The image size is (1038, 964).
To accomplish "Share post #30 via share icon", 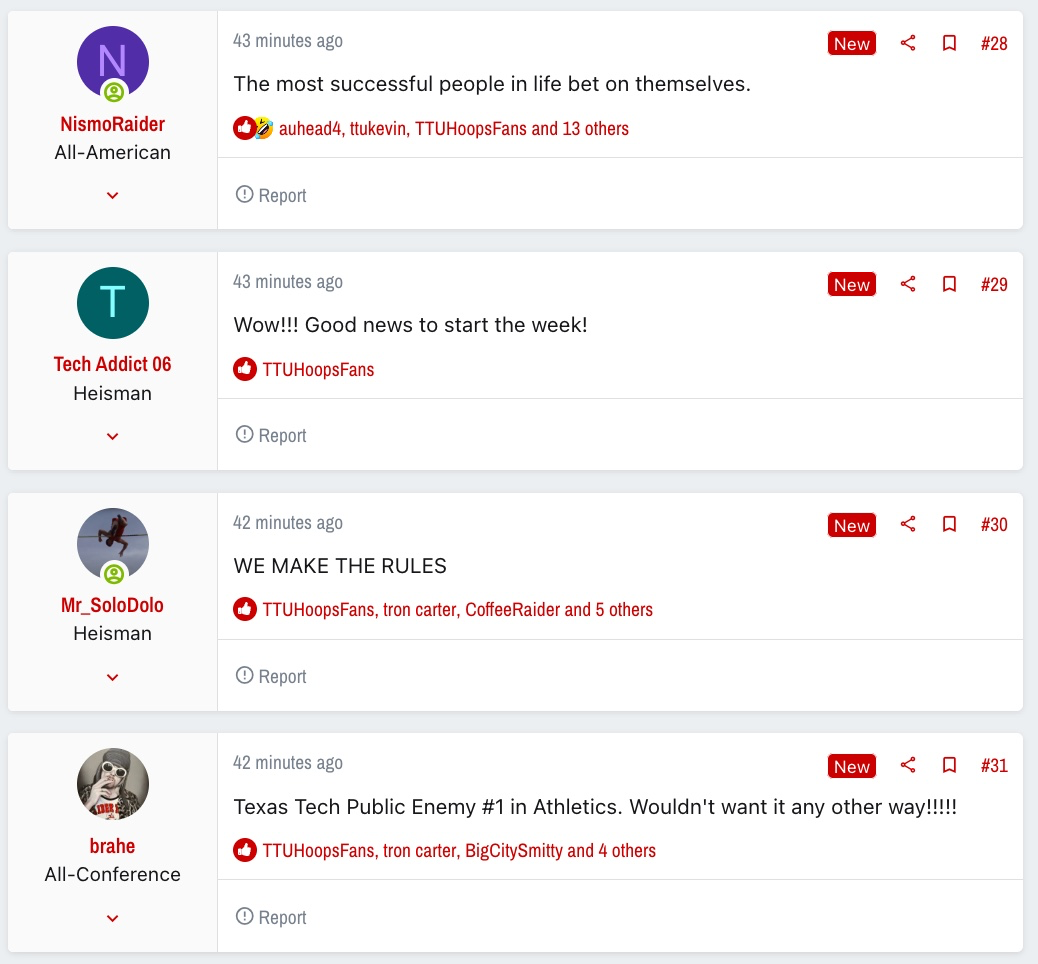I will [908, 524].
